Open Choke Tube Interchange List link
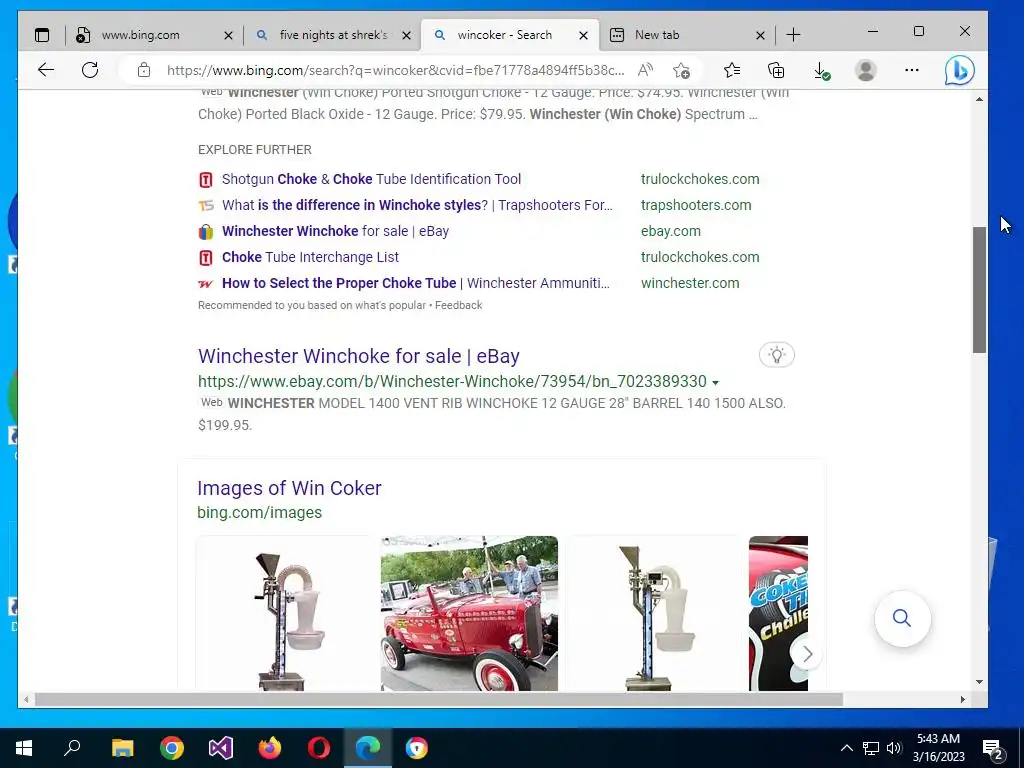Screen dimensions: 1024x768 point(310,257)
